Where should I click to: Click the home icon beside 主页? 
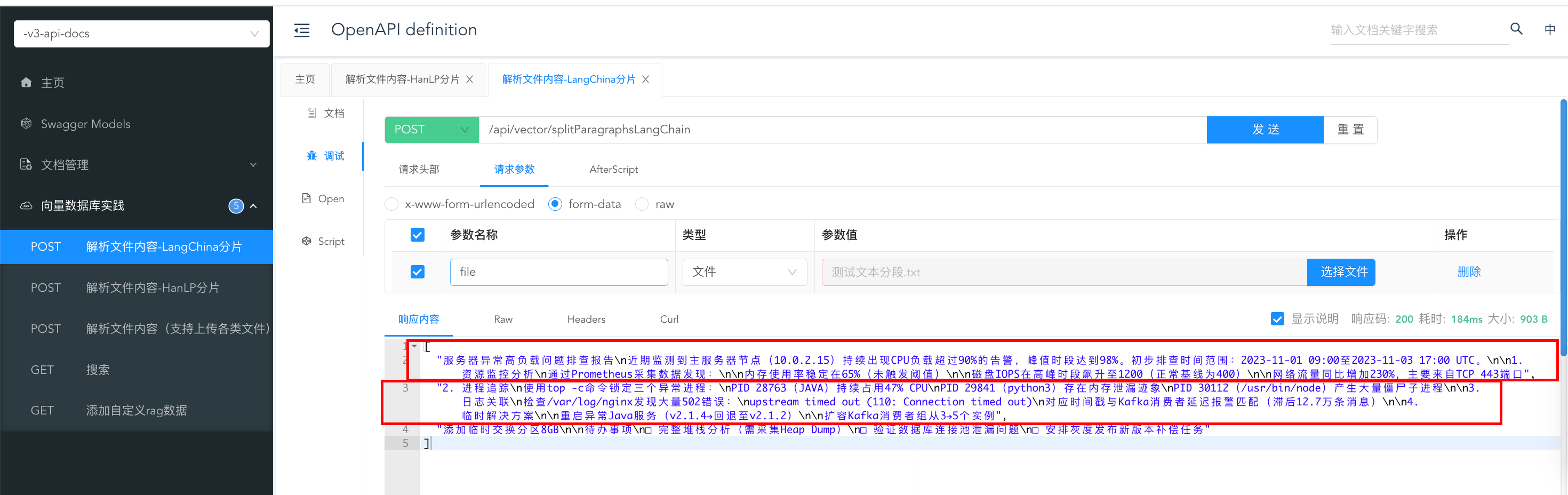click(26, 82)
